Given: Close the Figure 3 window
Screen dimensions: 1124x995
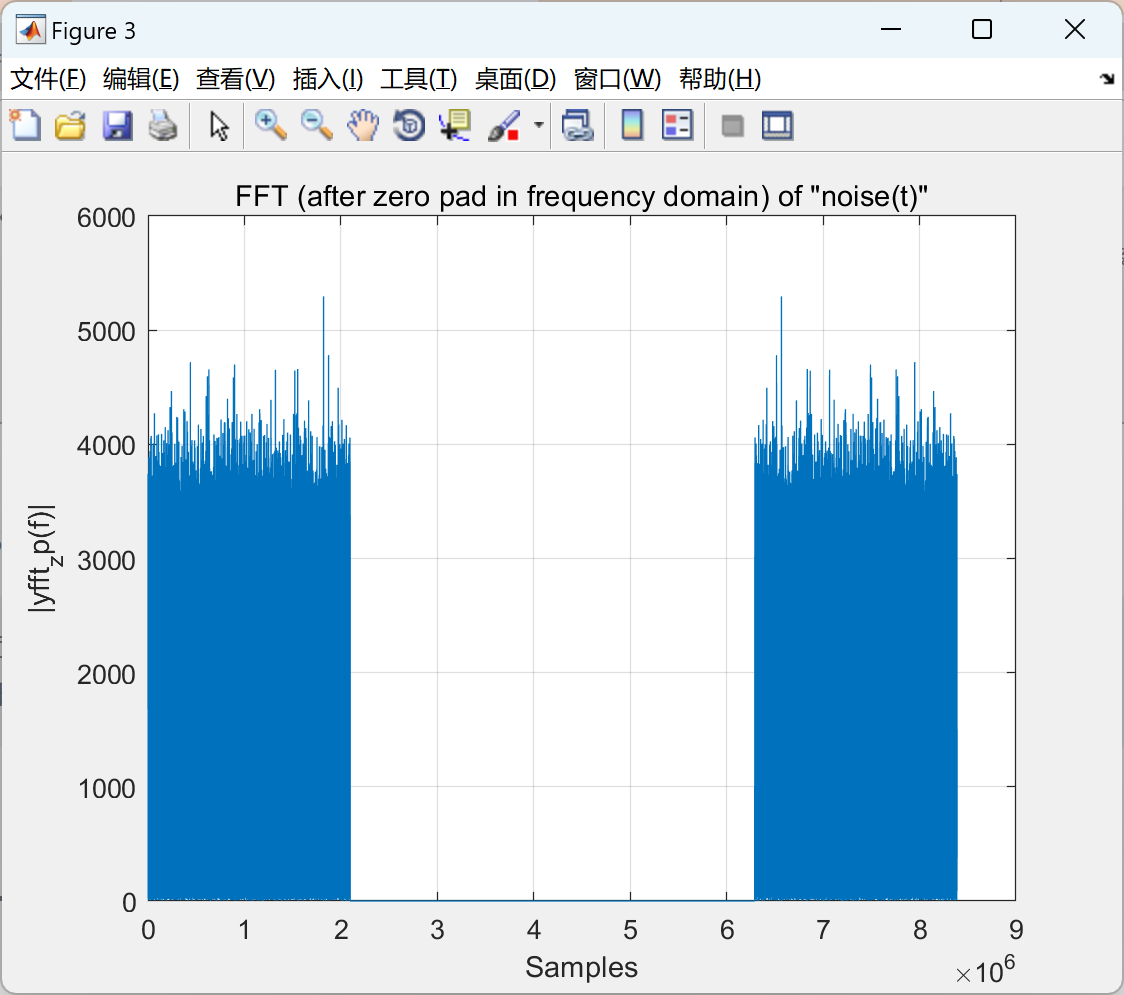Looking at the screenshot, I should point(1075,29).
